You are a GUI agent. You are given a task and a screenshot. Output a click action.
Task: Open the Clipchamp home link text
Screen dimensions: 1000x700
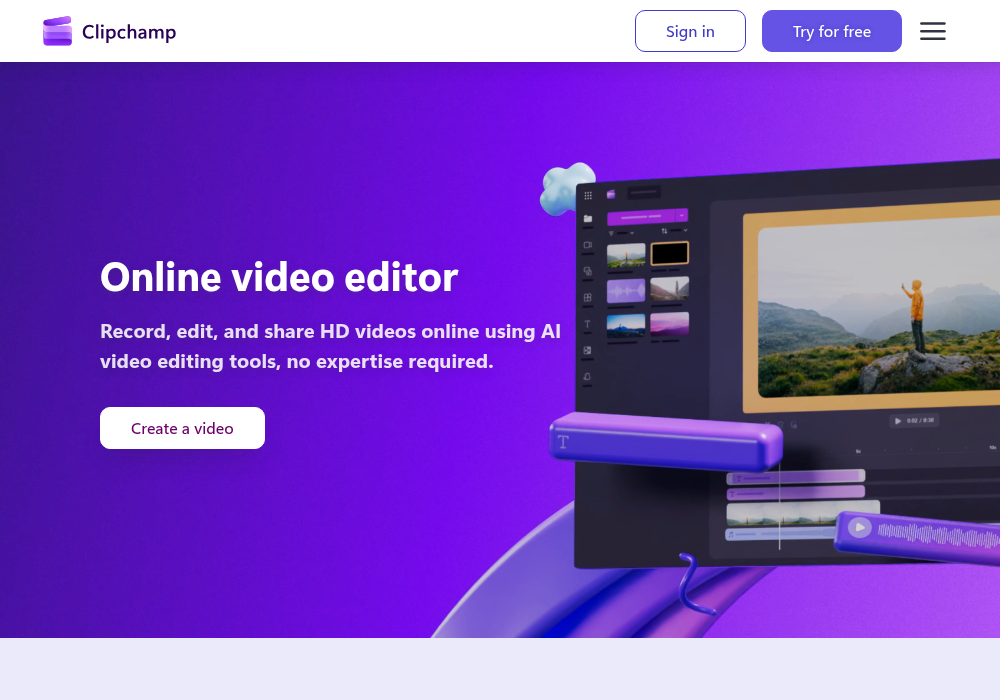tap(129, 32)
